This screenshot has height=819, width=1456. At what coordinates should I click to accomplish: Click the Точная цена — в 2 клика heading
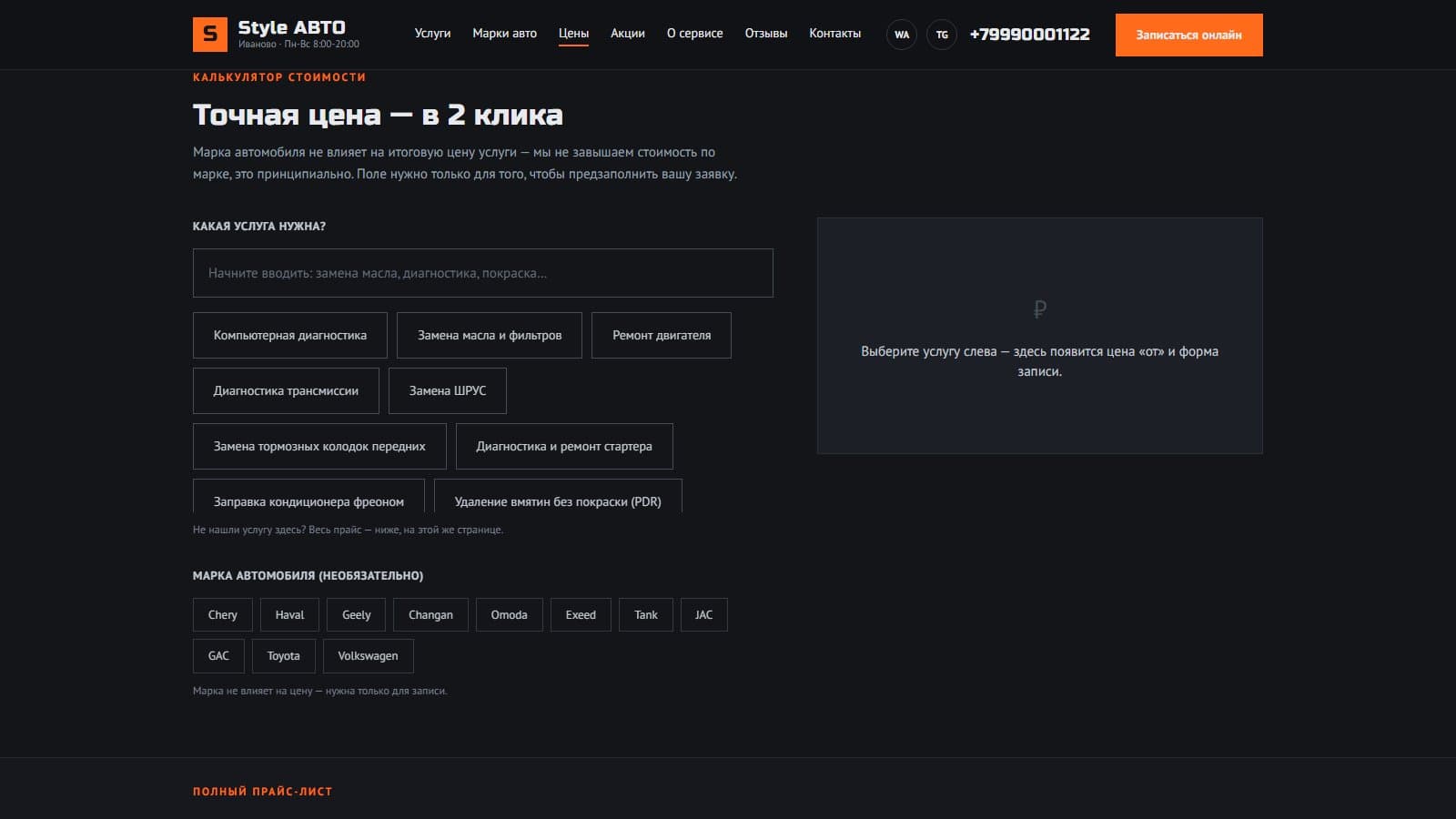click(378, 115)
